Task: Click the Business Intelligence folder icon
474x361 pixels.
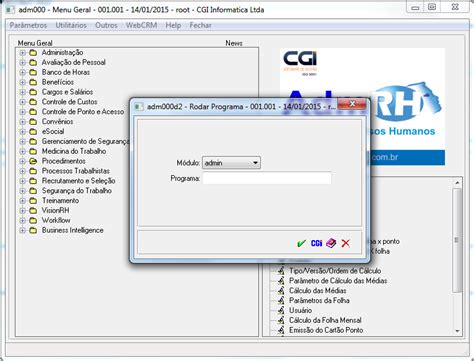Action: [x=33, y=230]
